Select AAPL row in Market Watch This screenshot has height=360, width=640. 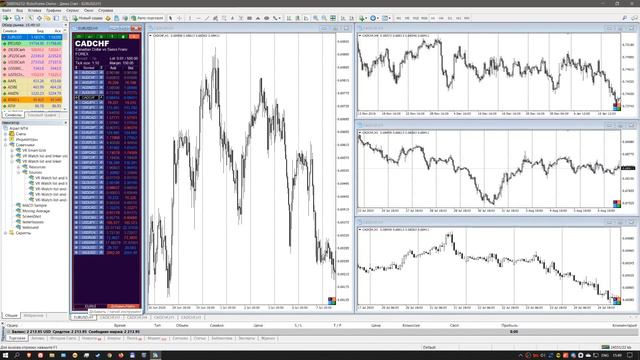tap(33, 81)
